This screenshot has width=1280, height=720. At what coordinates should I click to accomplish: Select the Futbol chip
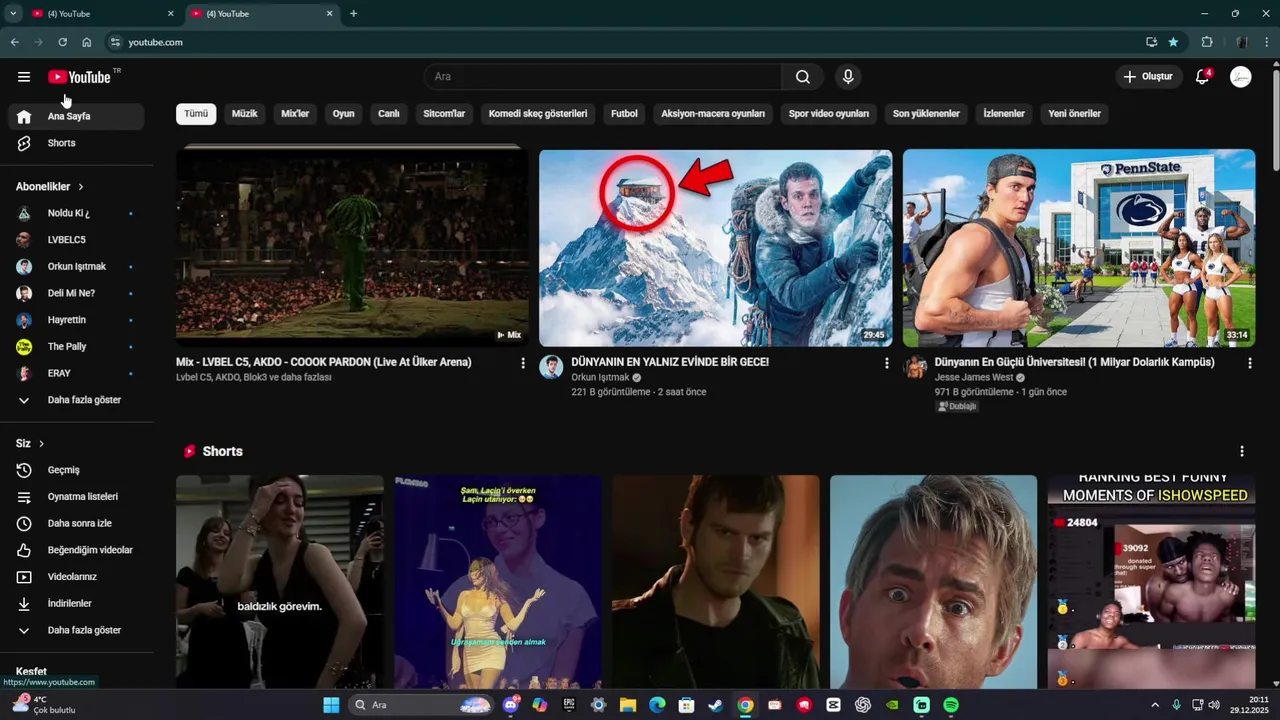click(624, 114)
